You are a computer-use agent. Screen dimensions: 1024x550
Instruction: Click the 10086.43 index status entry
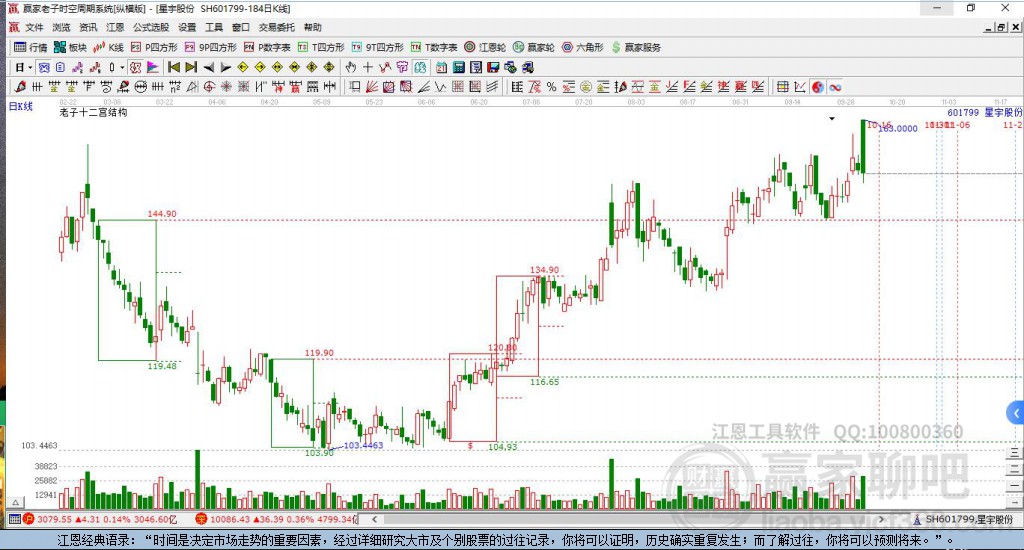[x=277, y=519]
